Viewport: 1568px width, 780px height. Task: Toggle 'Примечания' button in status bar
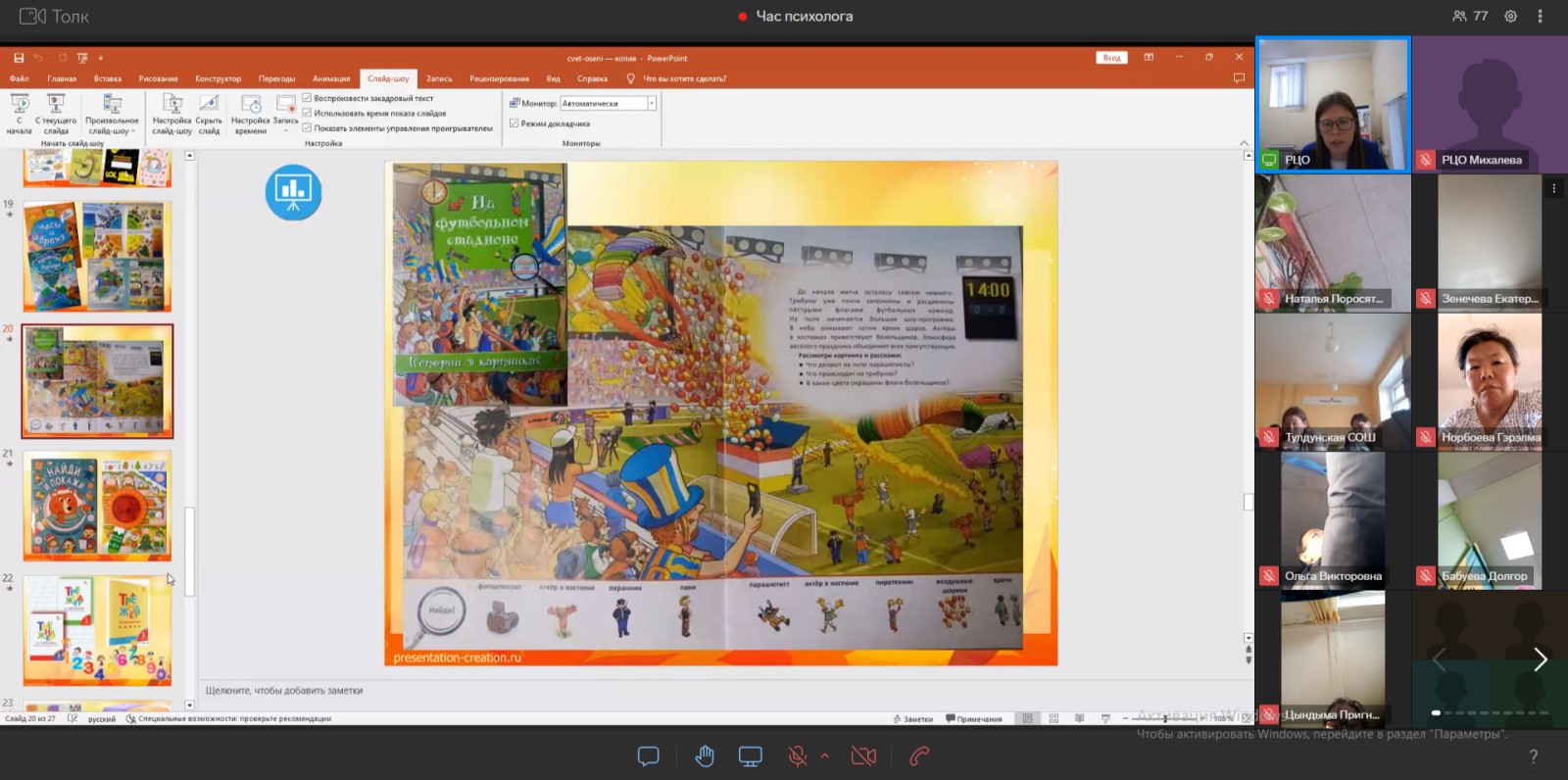point(974,719)
